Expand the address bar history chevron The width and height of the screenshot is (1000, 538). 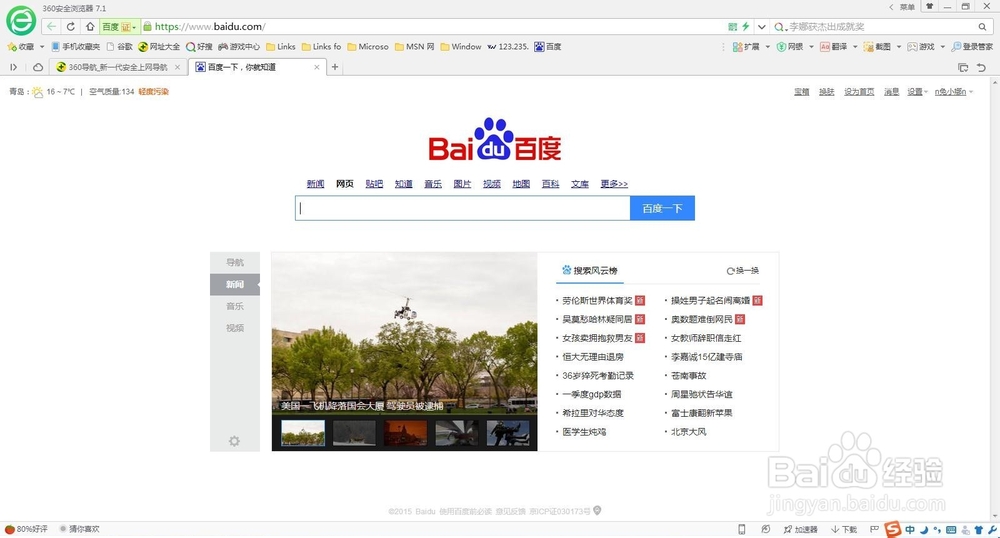pyautogui.click(x=761, y=27)
